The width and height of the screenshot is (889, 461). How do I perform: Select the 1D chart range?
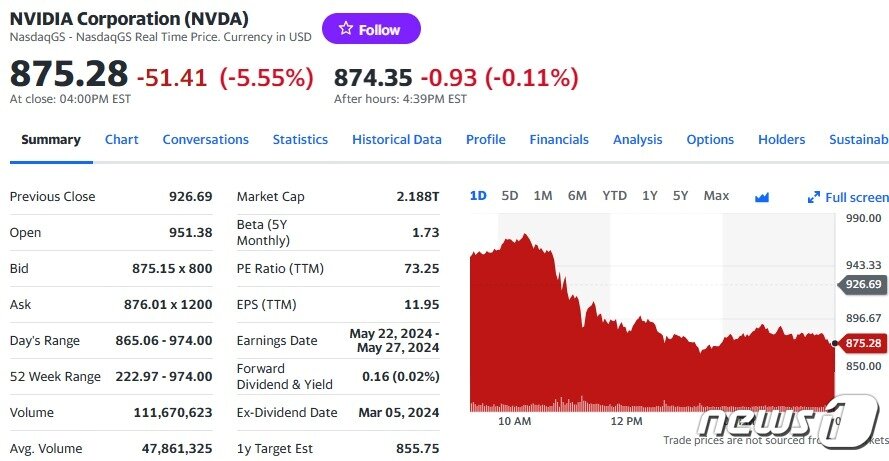pyautogui.click(x=478, y=196)
